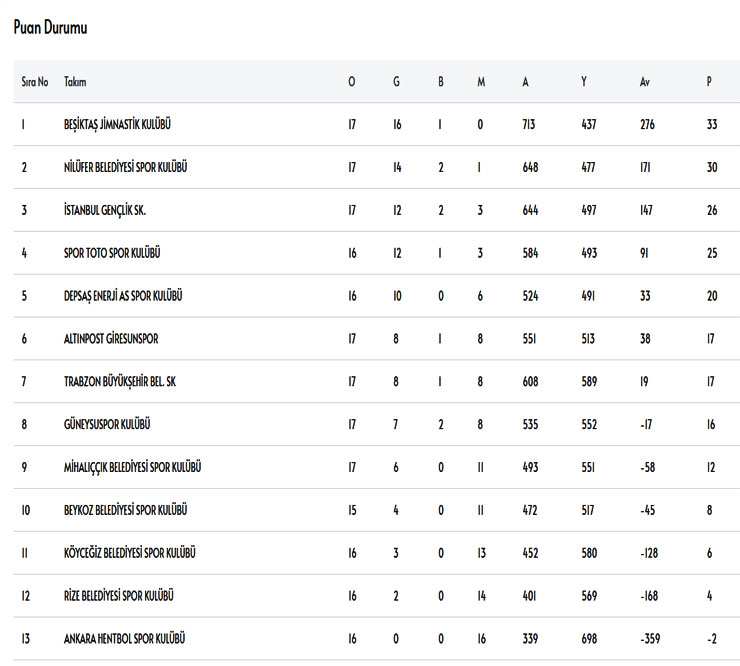This screenshot has height=666, width=740.
Task: Select the Altınpost Giresunspor team name
Action: pyautogui.click(x=111, y=339)
